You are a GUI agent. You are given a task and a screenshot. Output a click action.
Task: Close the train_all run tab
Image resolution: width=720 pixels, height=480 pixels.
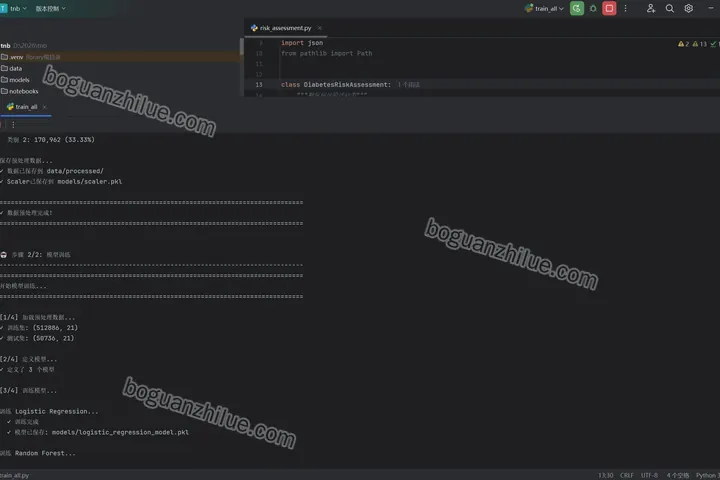click(x=45, y=107)
